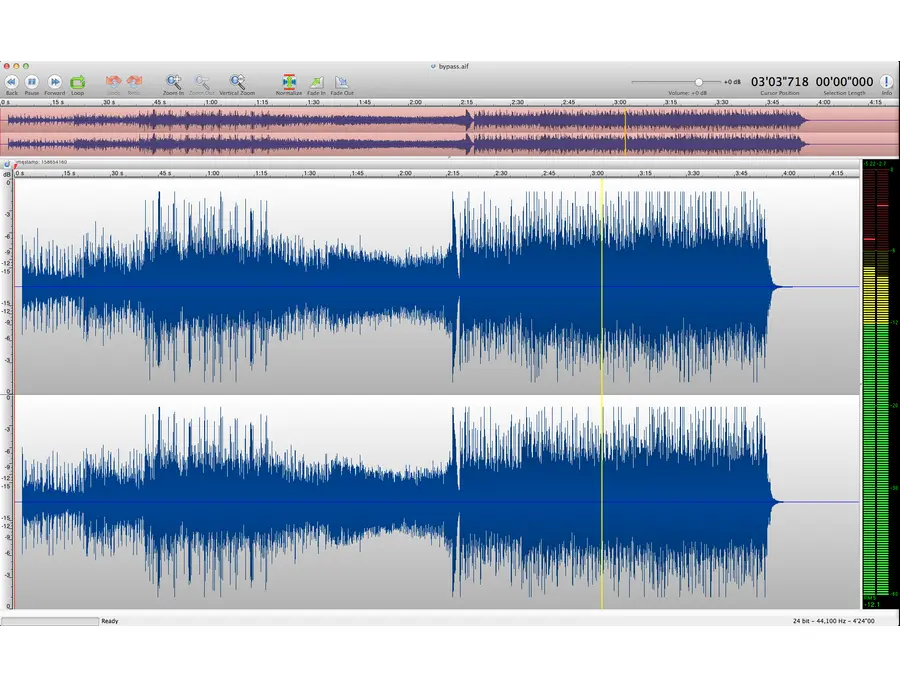Image resolution: width=900 pixels, height=687 pixels.
Task: Click the Forward skip button
Action: [x=55, y=83]
